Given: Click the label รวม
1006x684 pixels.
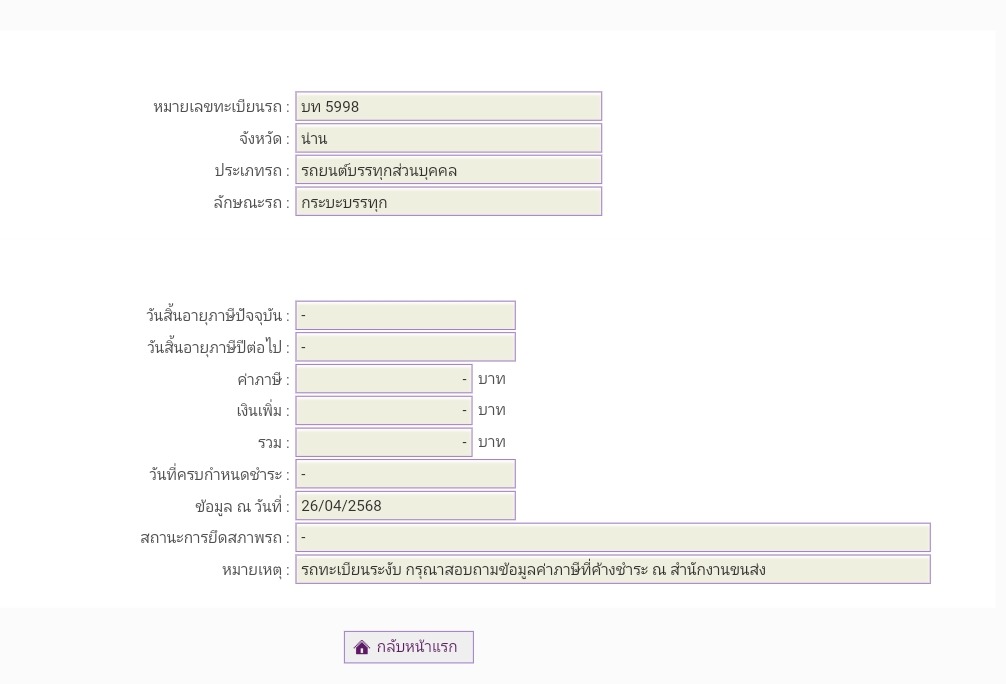Looking at the screenshot, I should [274, 443].
